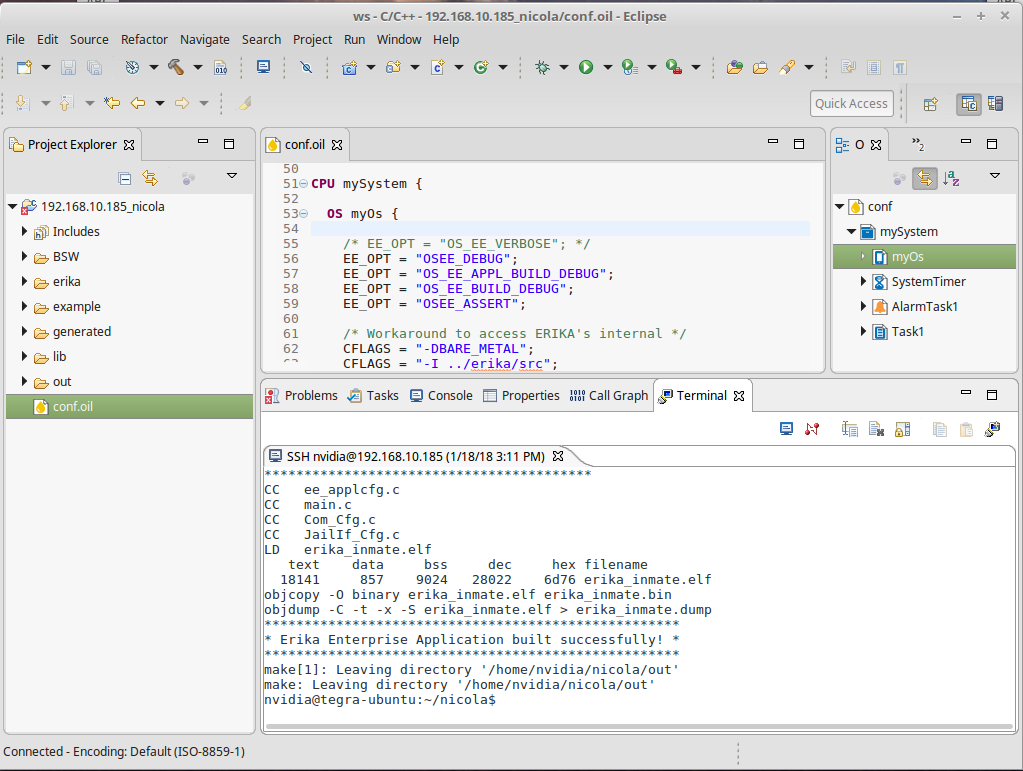Click the hammer Build icon
This screenshot has width=1023, height=771.
click(x=176, y=67)
